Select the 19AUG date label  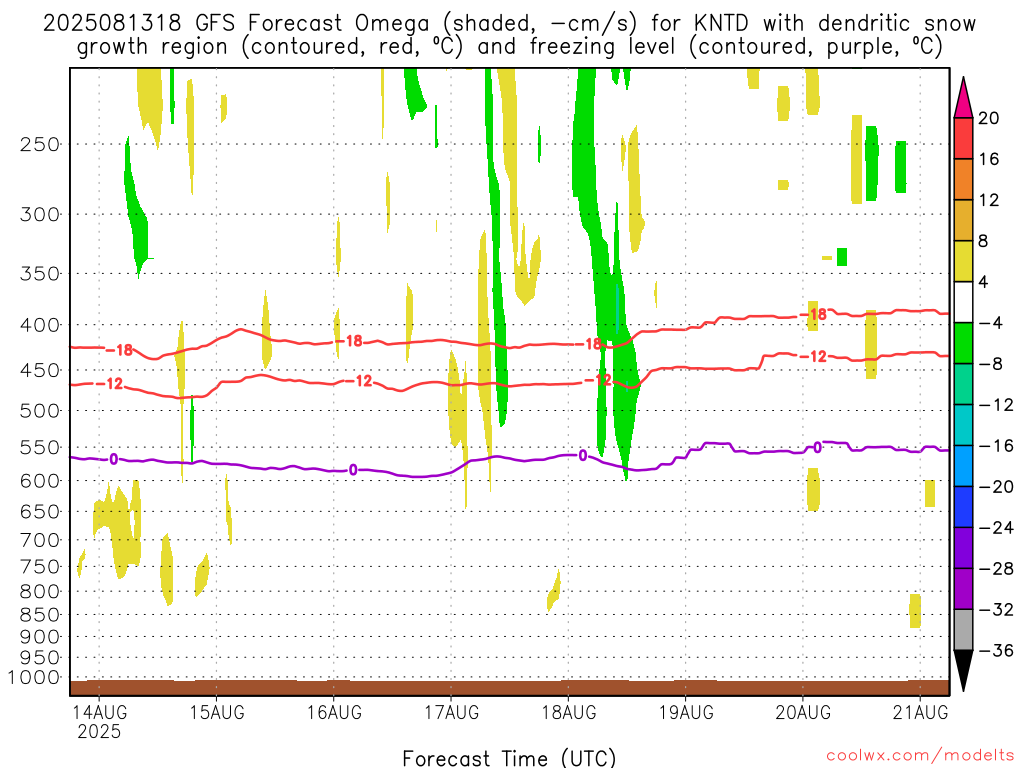click(x=686, y=712)
